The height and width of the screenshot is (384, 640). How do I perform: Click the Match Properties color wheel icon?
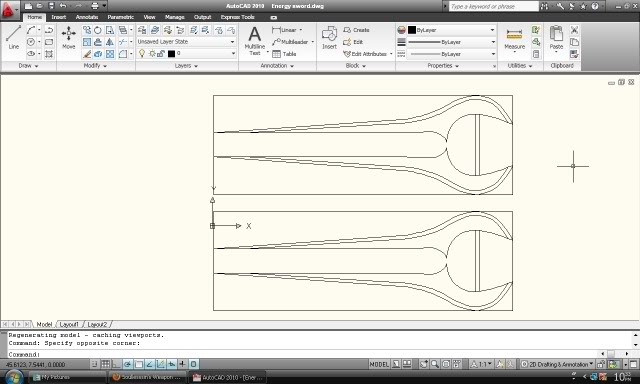click(x=401, y=30)
